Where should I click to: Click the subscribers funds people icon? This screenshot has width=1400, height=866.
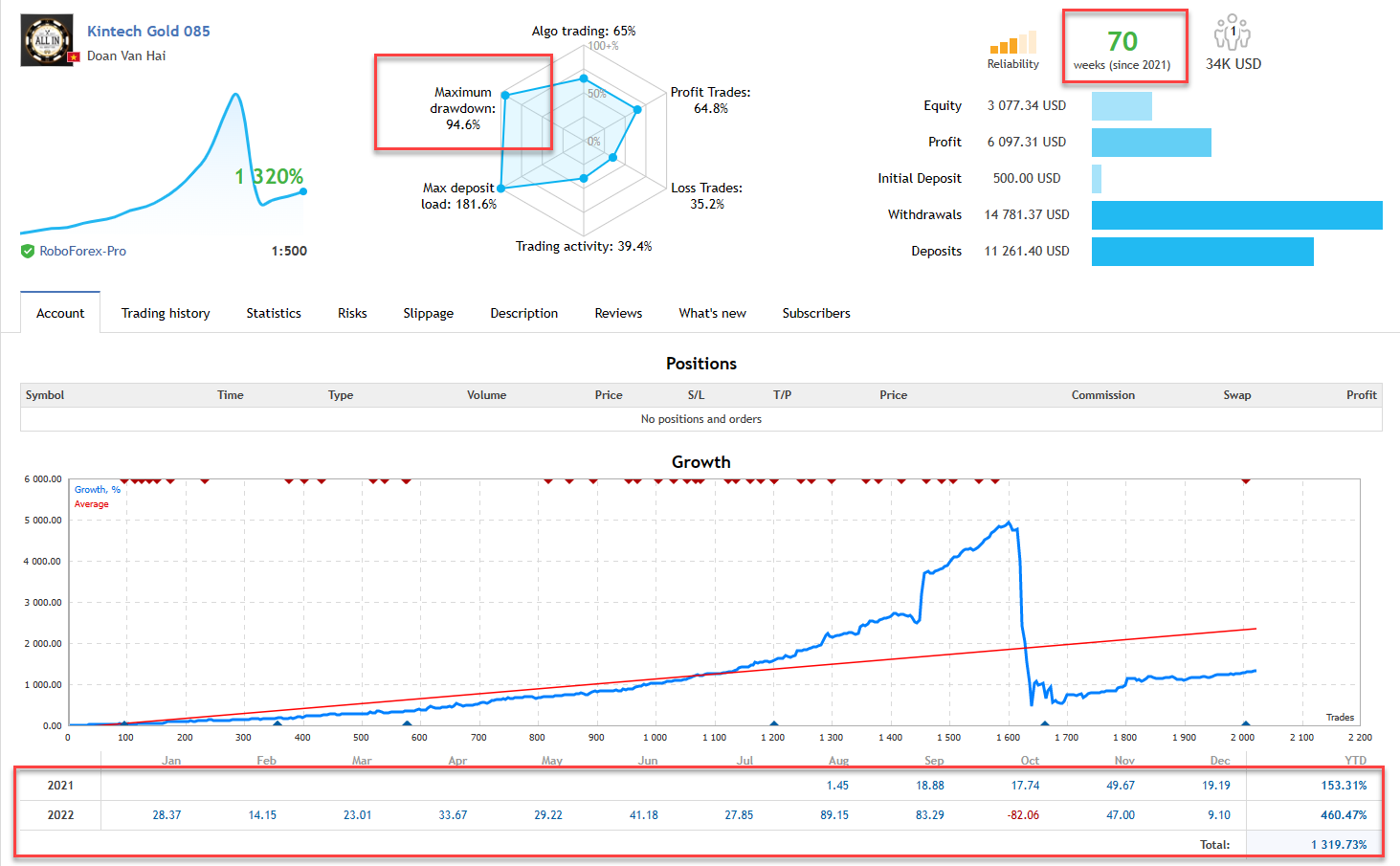1233,32
